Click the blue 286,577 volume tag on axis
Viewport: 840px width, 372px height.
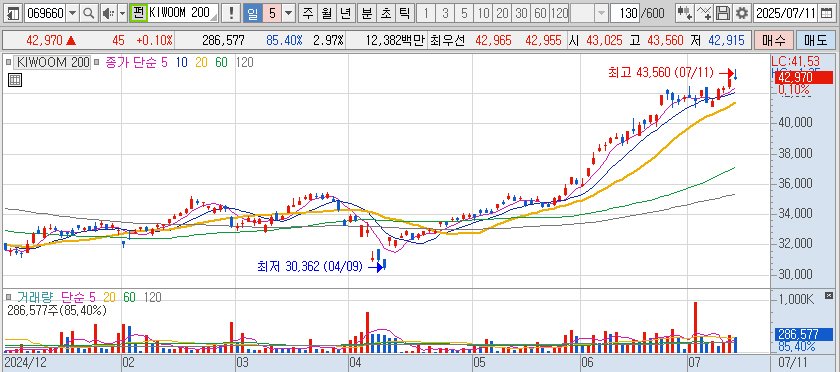804,334
